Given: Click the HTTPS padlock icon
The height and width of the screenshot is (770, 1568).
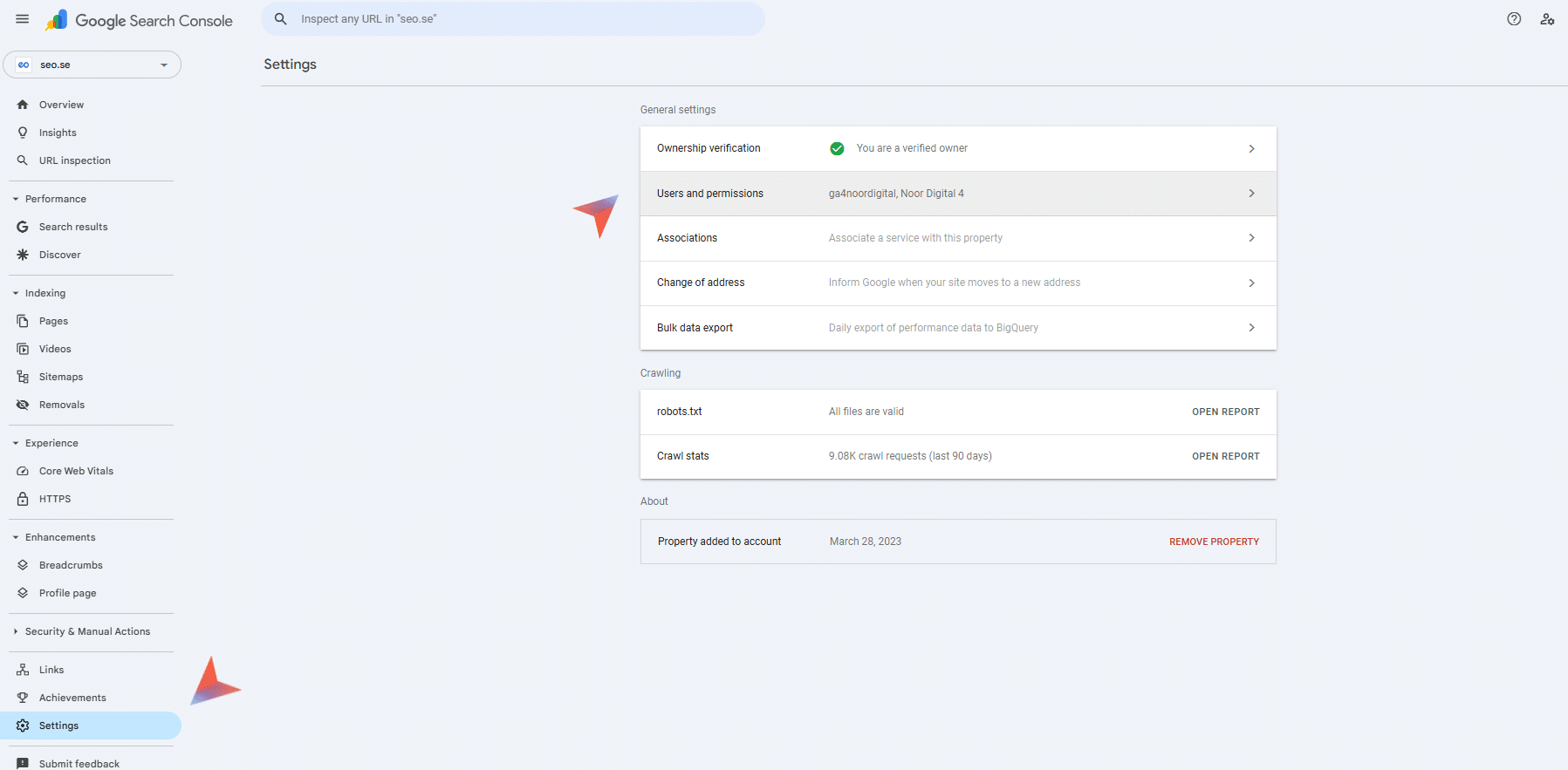Looking at the screenshot, I should [23, 499].
